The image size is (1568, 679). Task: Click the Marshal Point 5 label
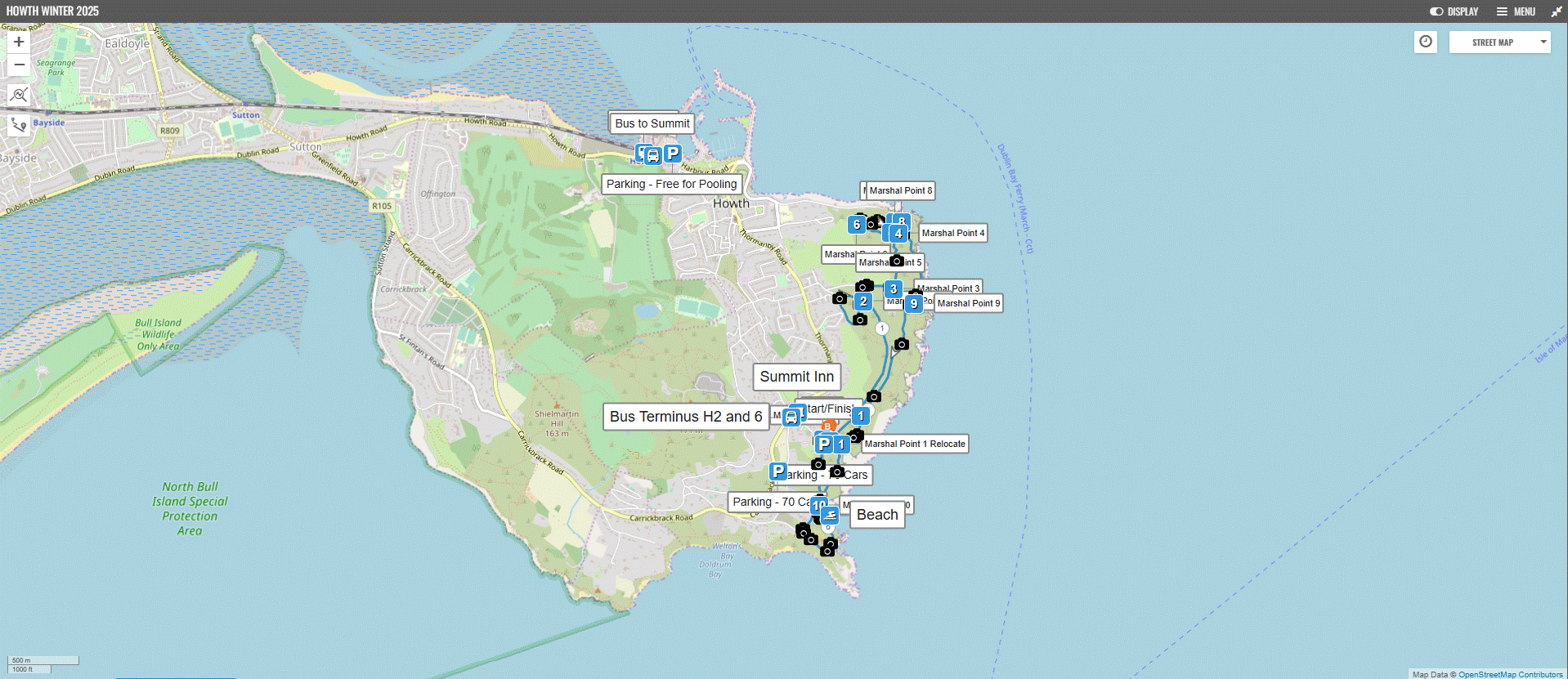click(x=890, y=262)
